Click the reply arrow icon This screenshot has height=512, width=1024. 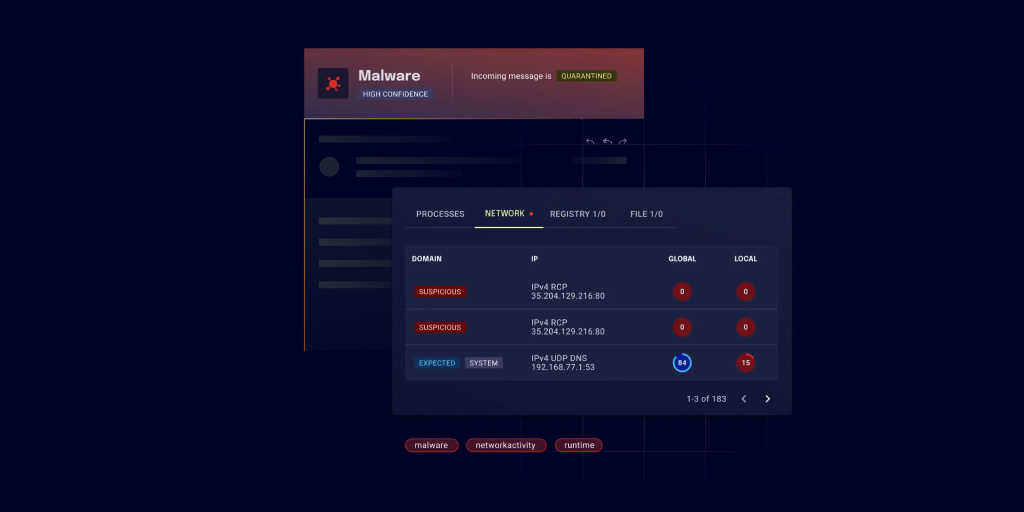tap(590, 142)
